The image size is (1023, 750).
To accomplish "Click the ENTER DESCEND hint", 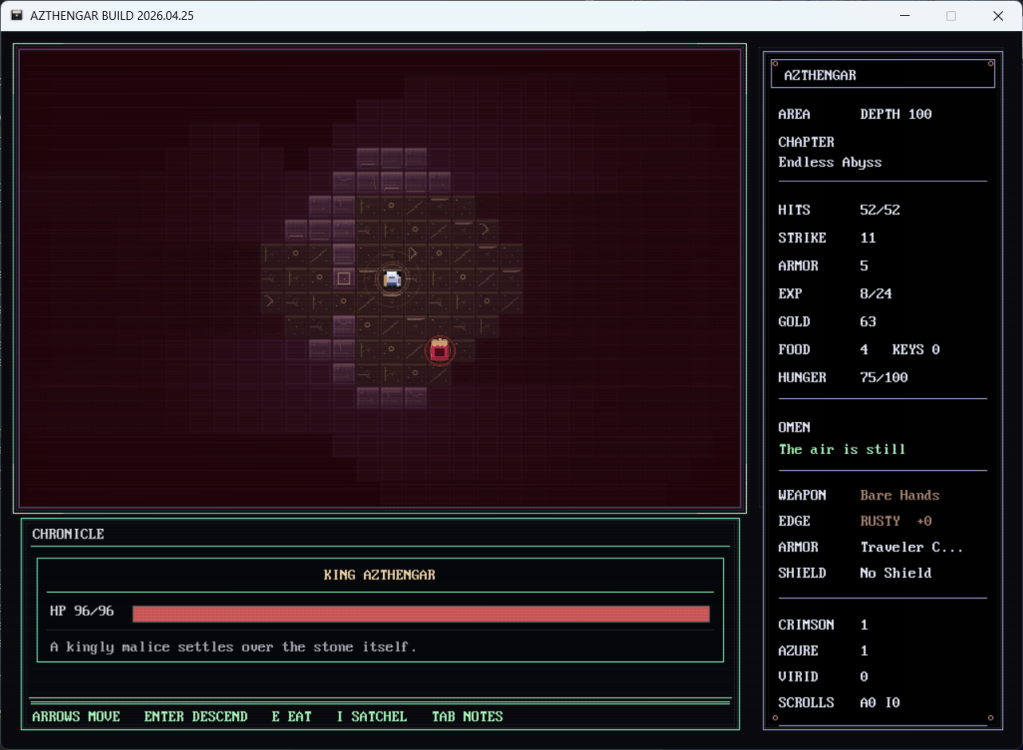I will (x=195, y=716).
